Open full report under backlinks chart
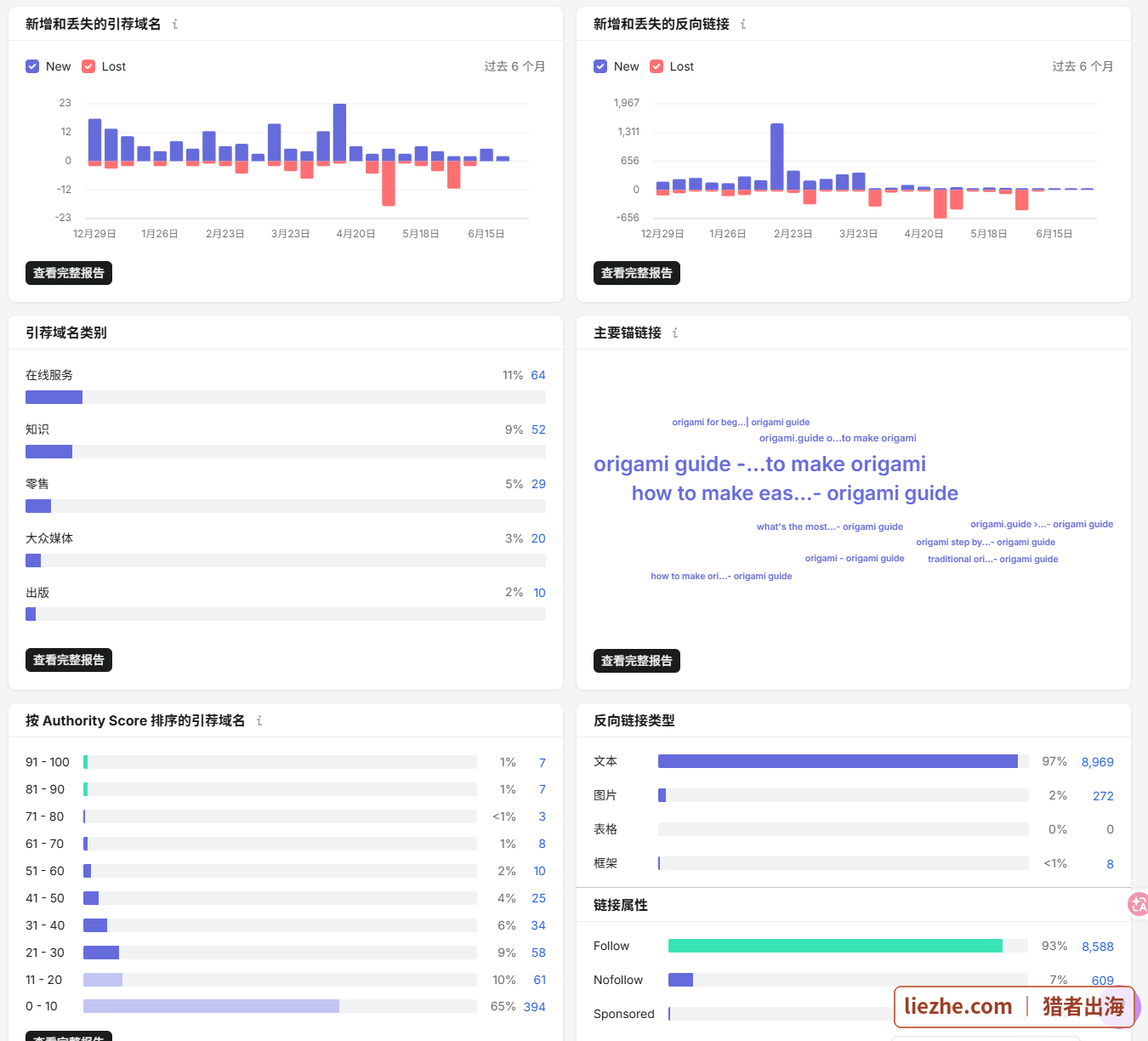1148x1041 pixels. click(x=637, y=273)
